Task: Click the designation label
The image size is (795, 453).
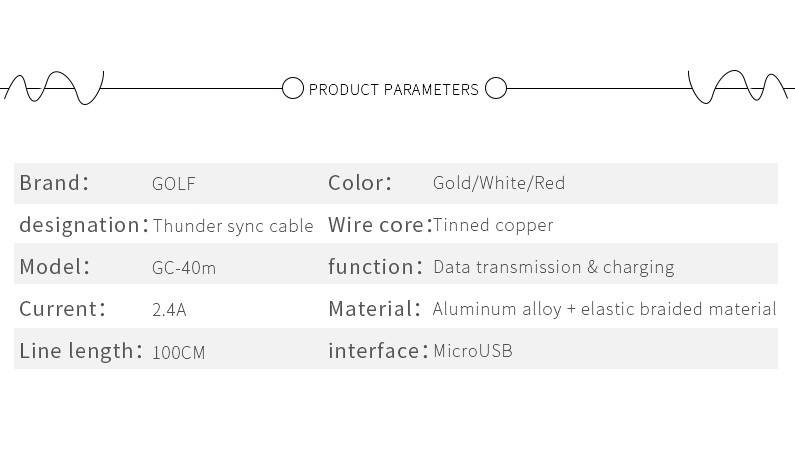Action: 83,225
